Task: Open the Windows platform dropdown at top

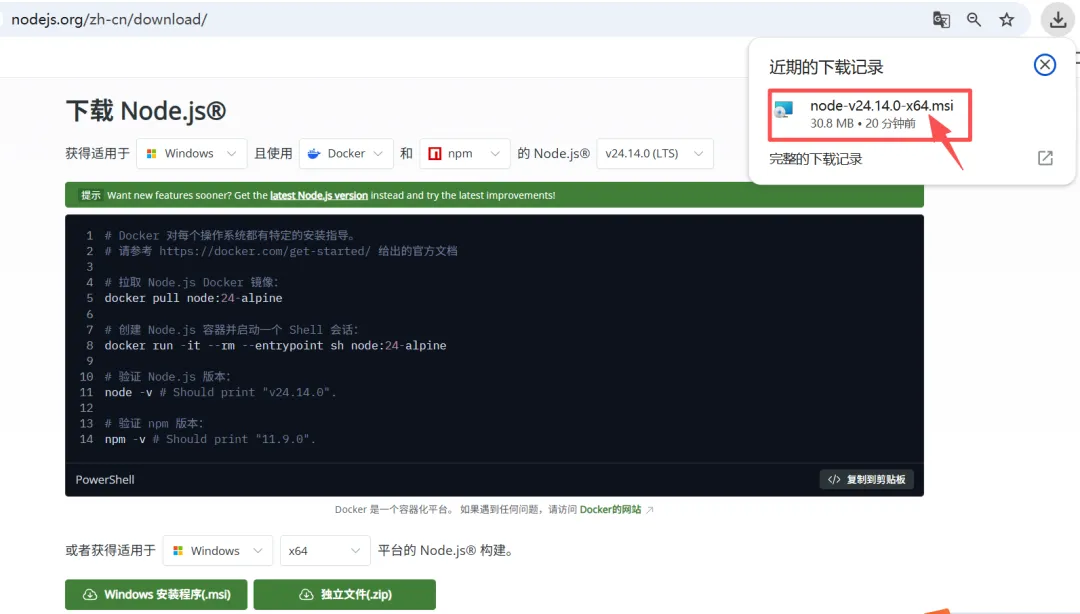Action: (191, 154)
